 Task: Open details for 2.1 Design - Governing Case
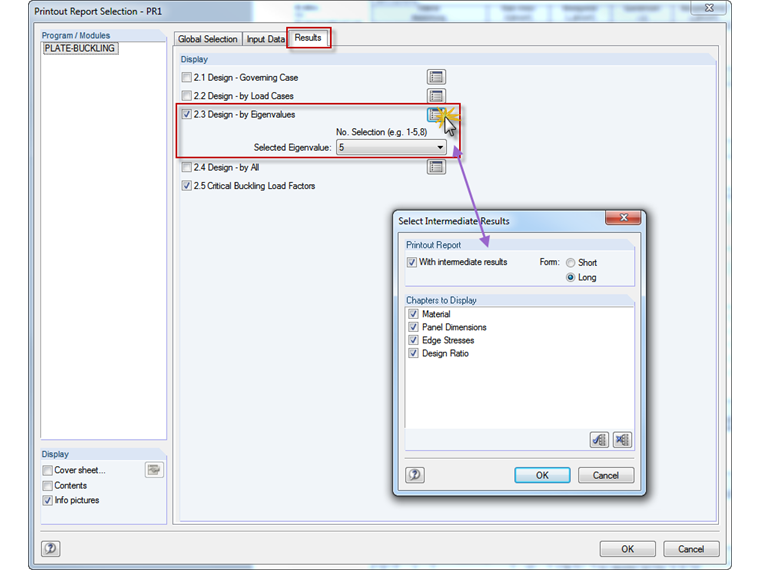tap(436, 77)
